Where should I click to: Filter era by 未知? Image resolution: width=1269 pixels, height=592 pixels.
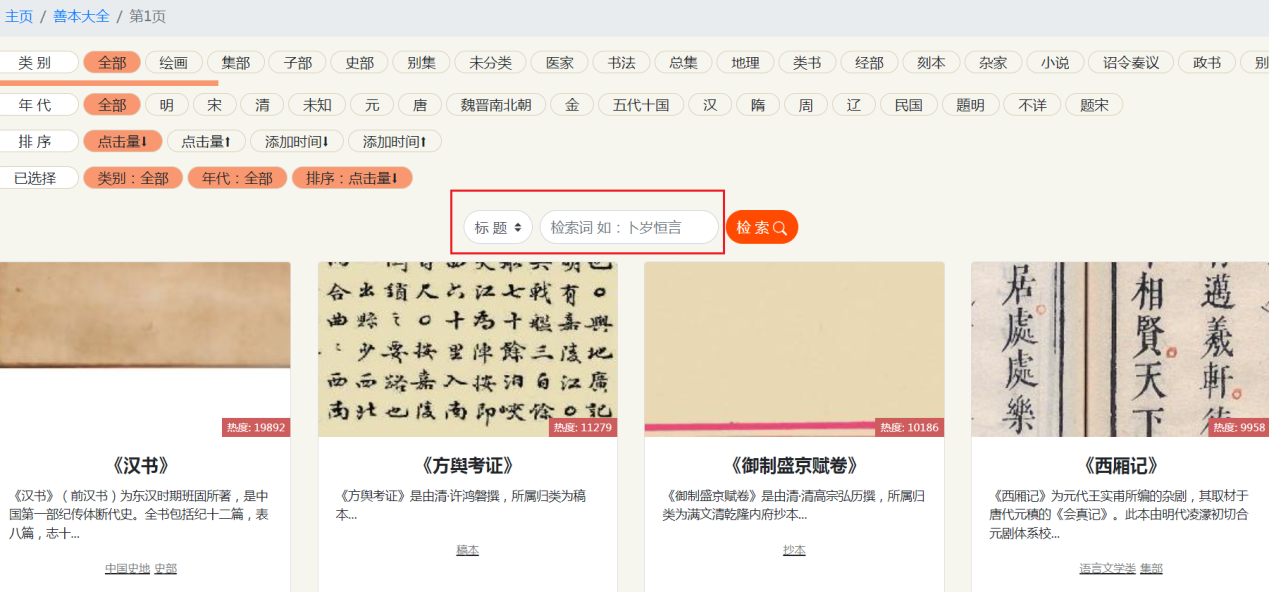(x=318, y=104)
